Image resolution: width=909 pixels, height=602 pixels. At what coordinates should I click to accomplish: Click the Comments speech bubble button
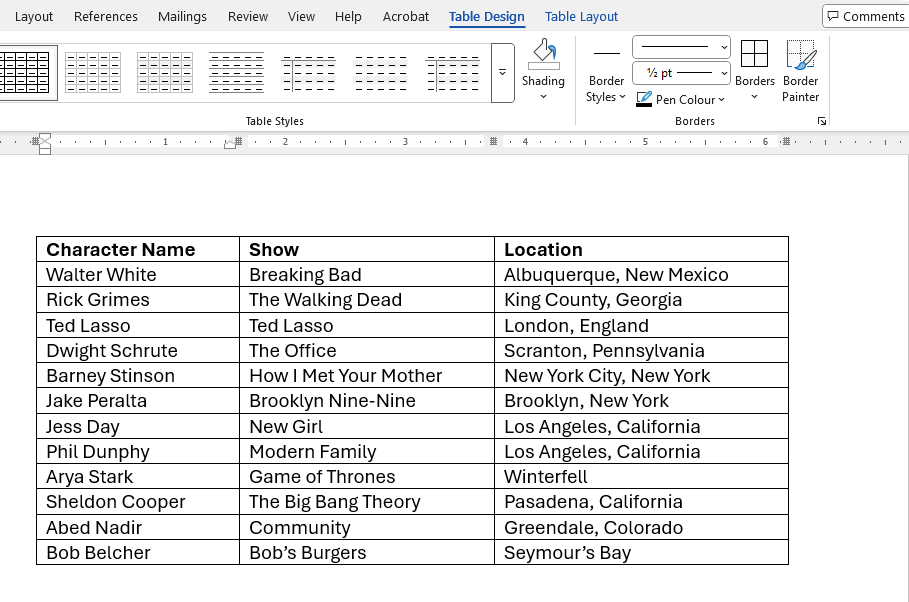pyautogui.click(x=865, y=16)
